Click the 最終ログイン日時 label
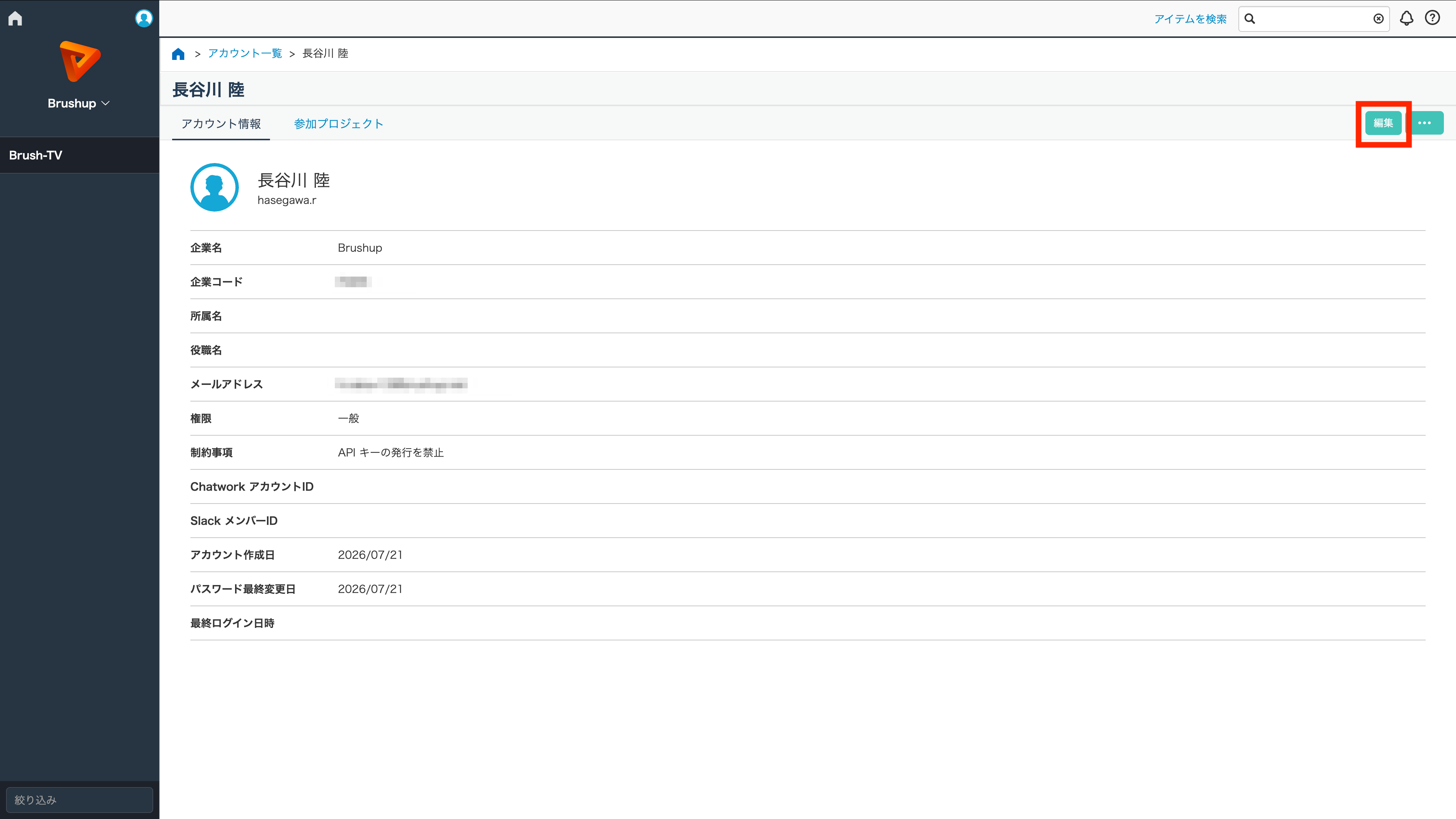 click(x=232, y=623)
